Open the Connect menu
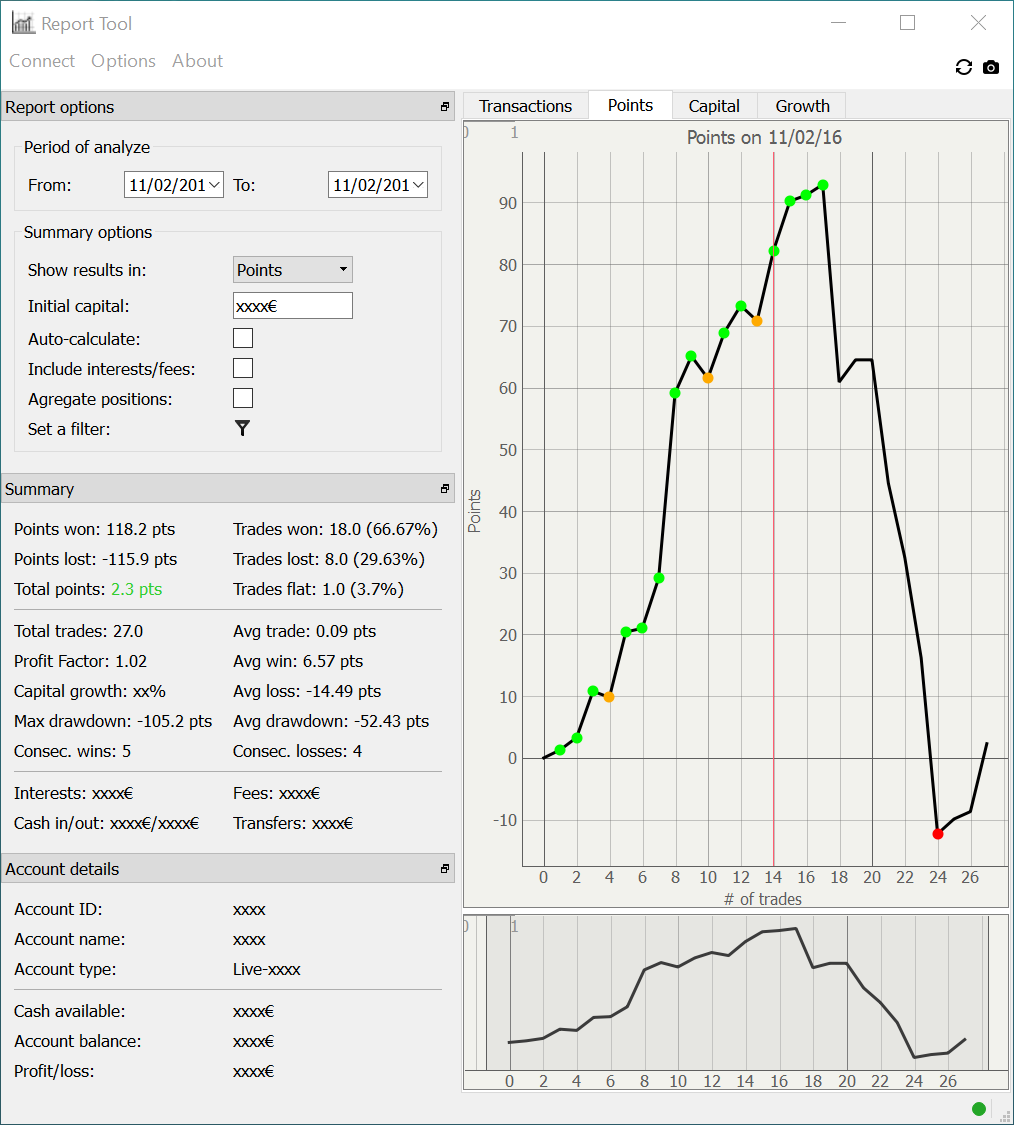Image resolution: width=1014 pixels, height=1125 pixels. 42,61
